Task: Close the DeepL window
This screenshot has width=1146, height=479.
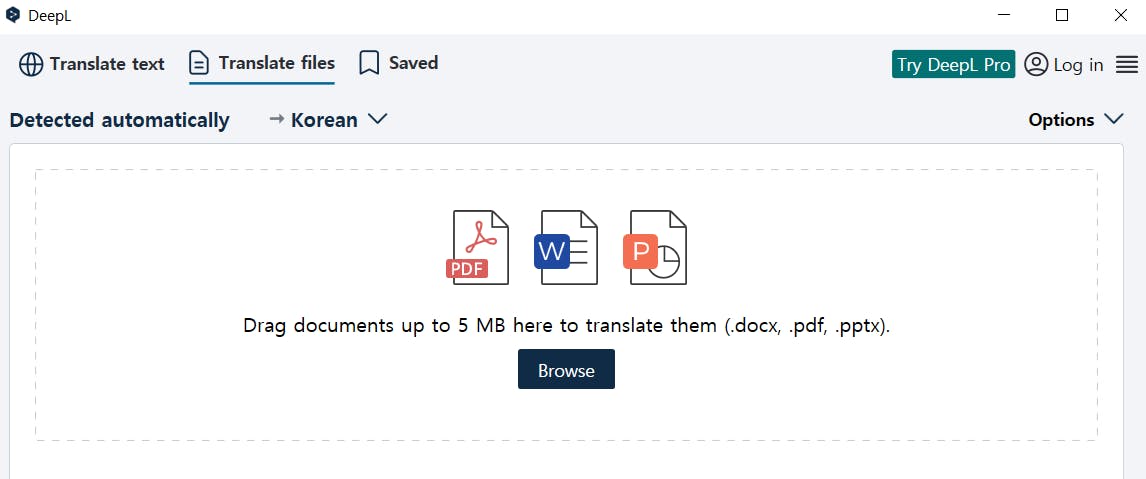Action: coord(1119,15)
